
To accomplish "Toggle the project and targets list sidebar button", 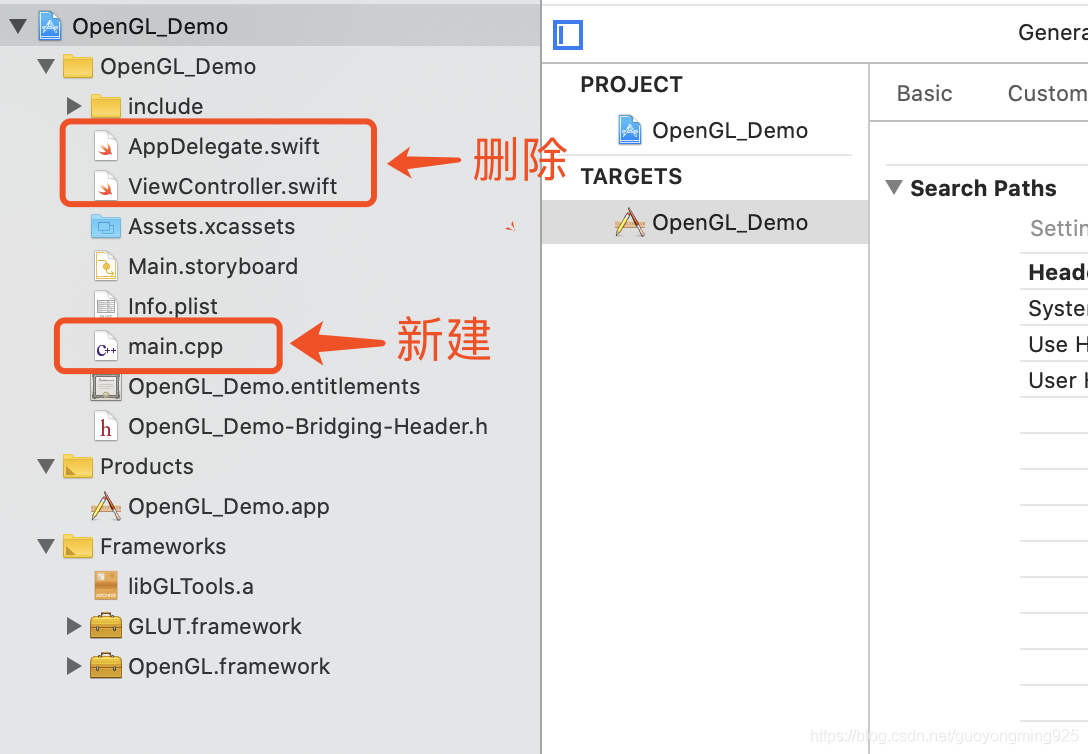I will 568,35.
